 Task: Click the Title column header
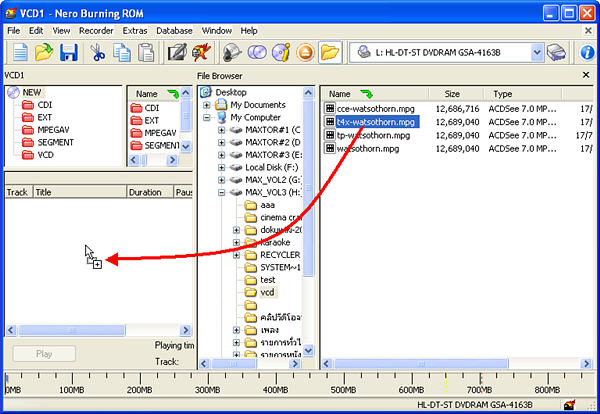[x=80, y=192]
